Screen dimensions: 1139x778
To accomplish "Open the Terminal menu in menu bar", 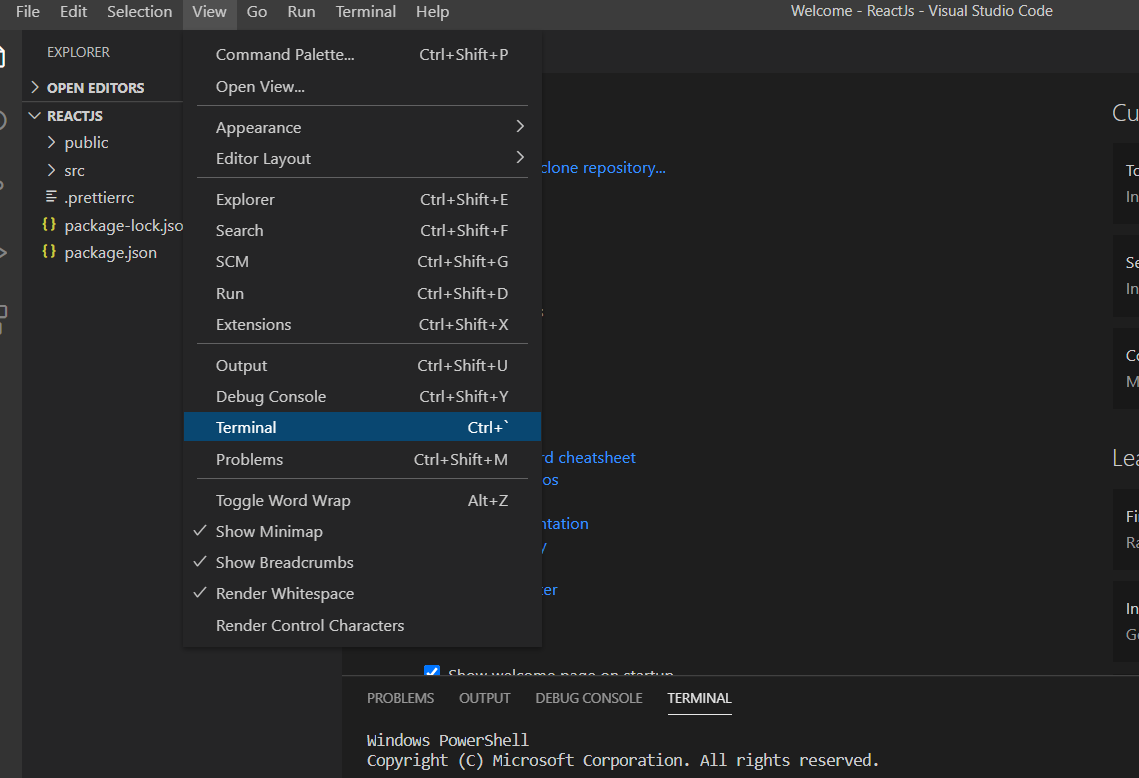I will click(365, 12).
